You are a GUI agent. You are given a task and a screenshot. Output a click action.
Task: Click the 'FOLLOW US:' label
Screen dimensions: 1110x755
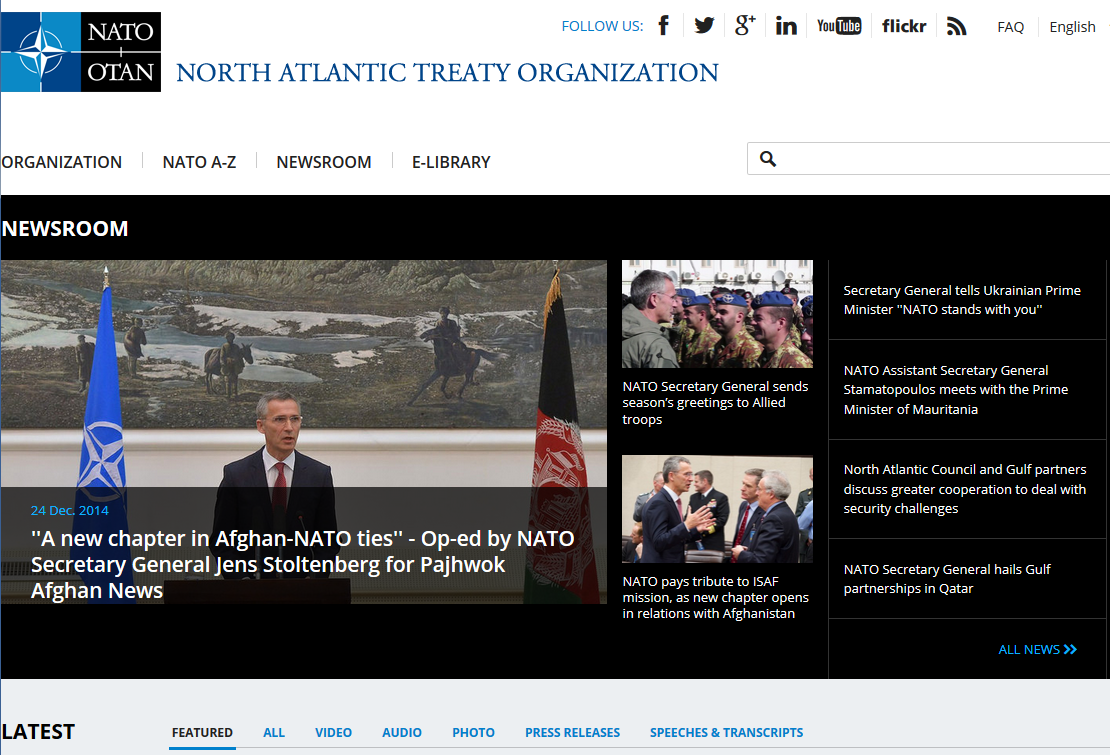point(602,26)
